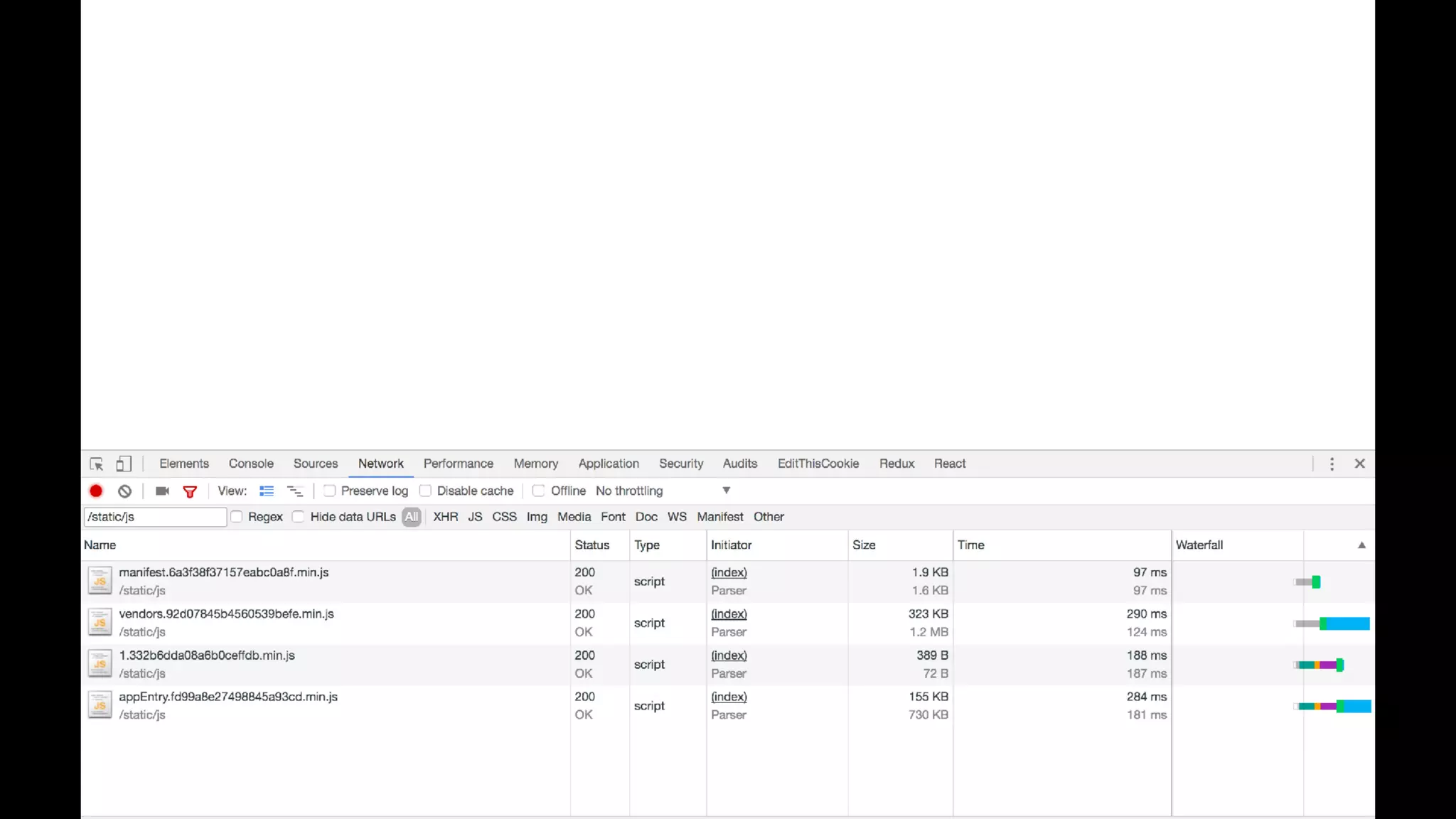Switch to the Performance tab
This screenshot has width=1456, height=819.
(x=458, y=464)
